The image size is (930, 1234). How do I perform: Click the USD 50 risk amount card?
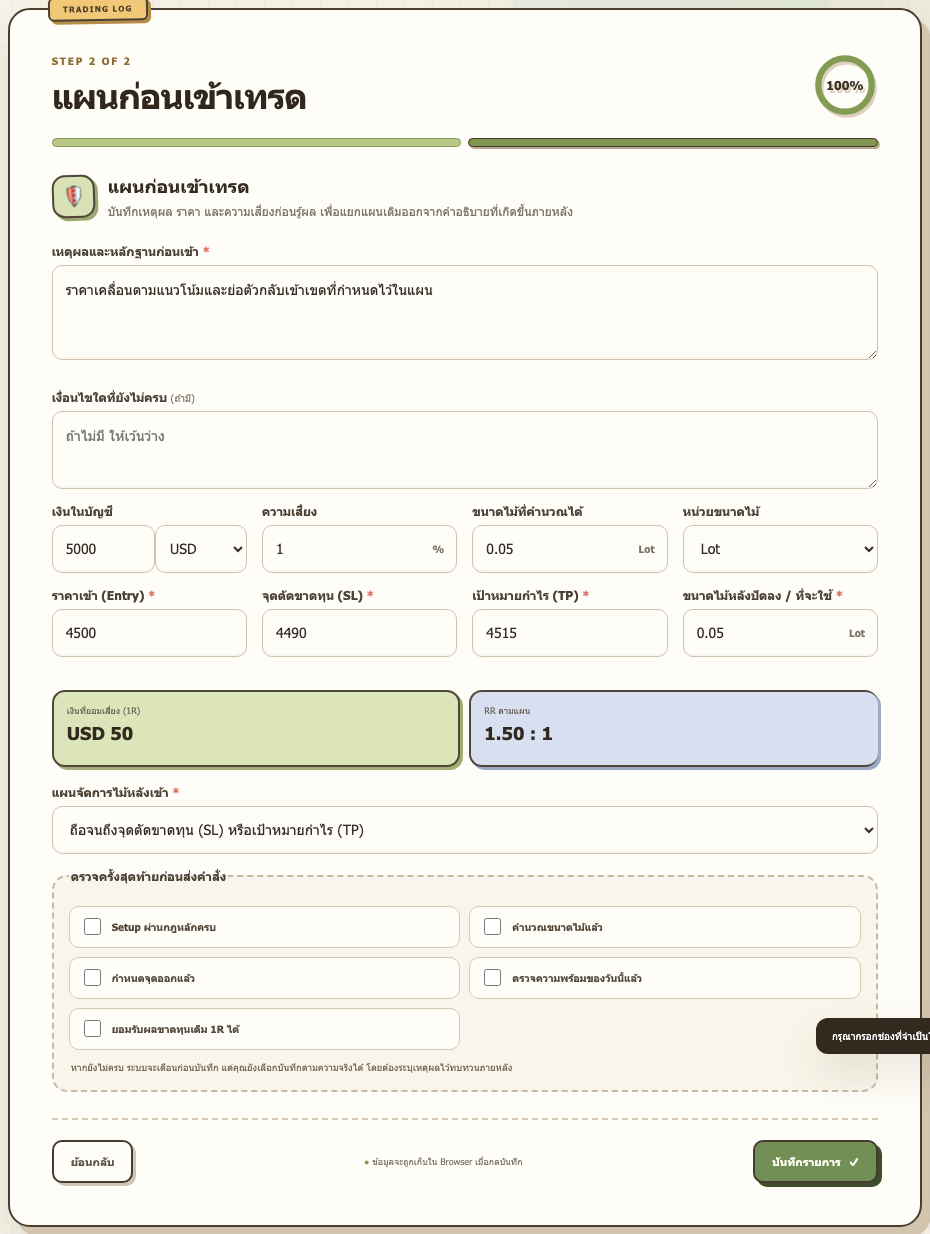click(256, 728)
